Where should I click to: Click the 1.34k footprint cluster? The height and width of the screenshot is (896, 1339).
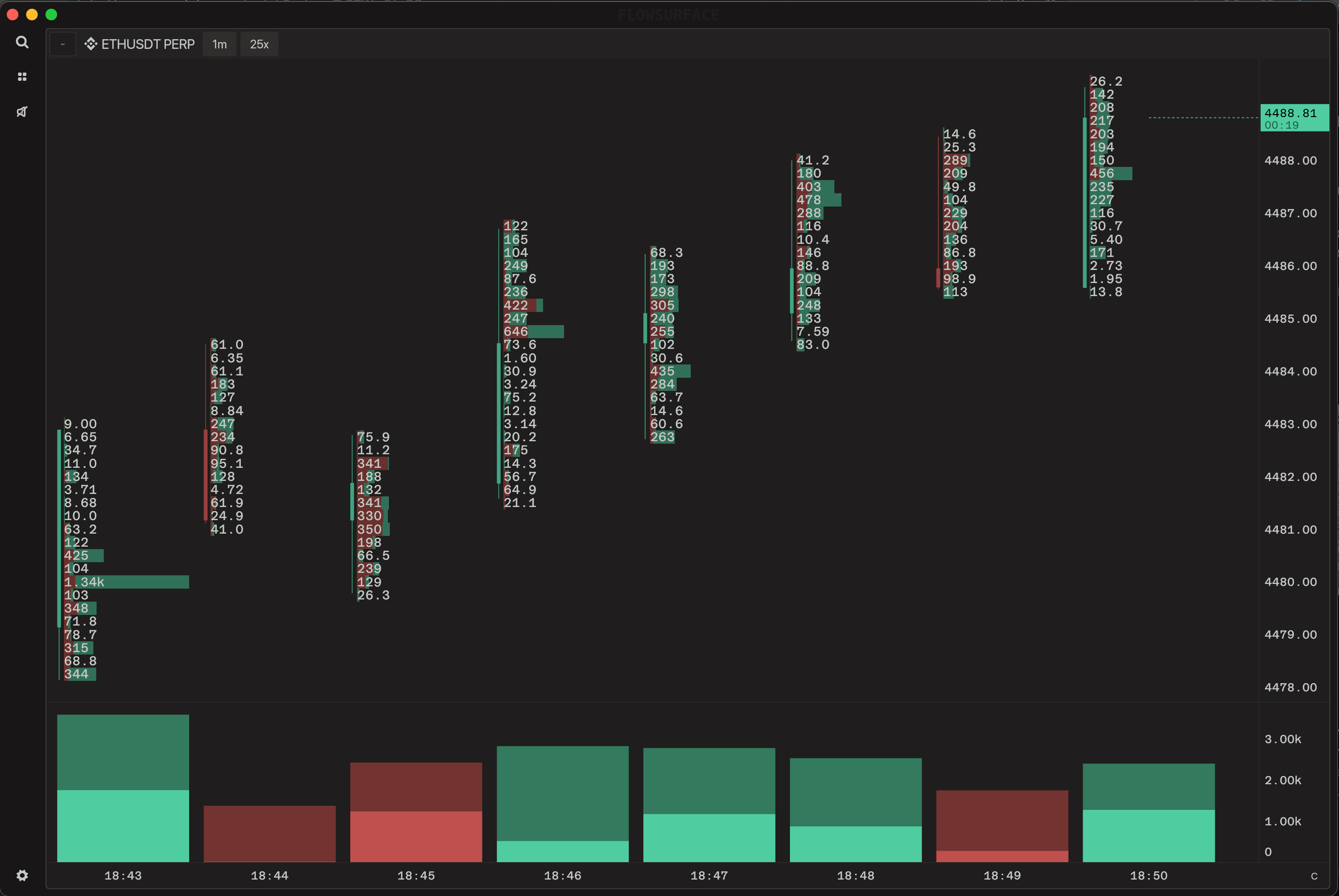click(x=126, y=582)
